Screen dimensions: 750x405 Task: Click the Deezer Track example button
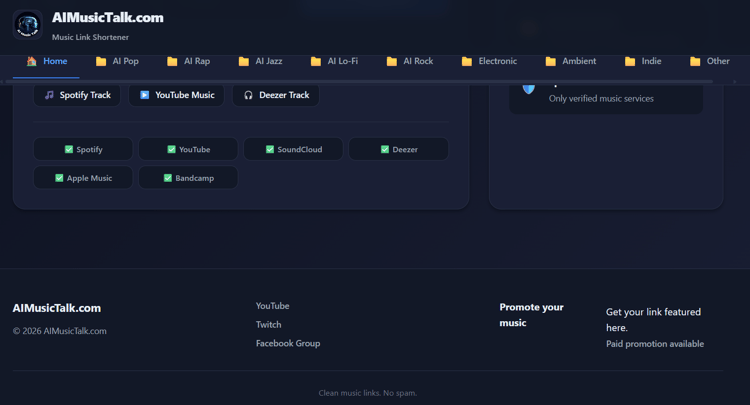pos(276,95)
